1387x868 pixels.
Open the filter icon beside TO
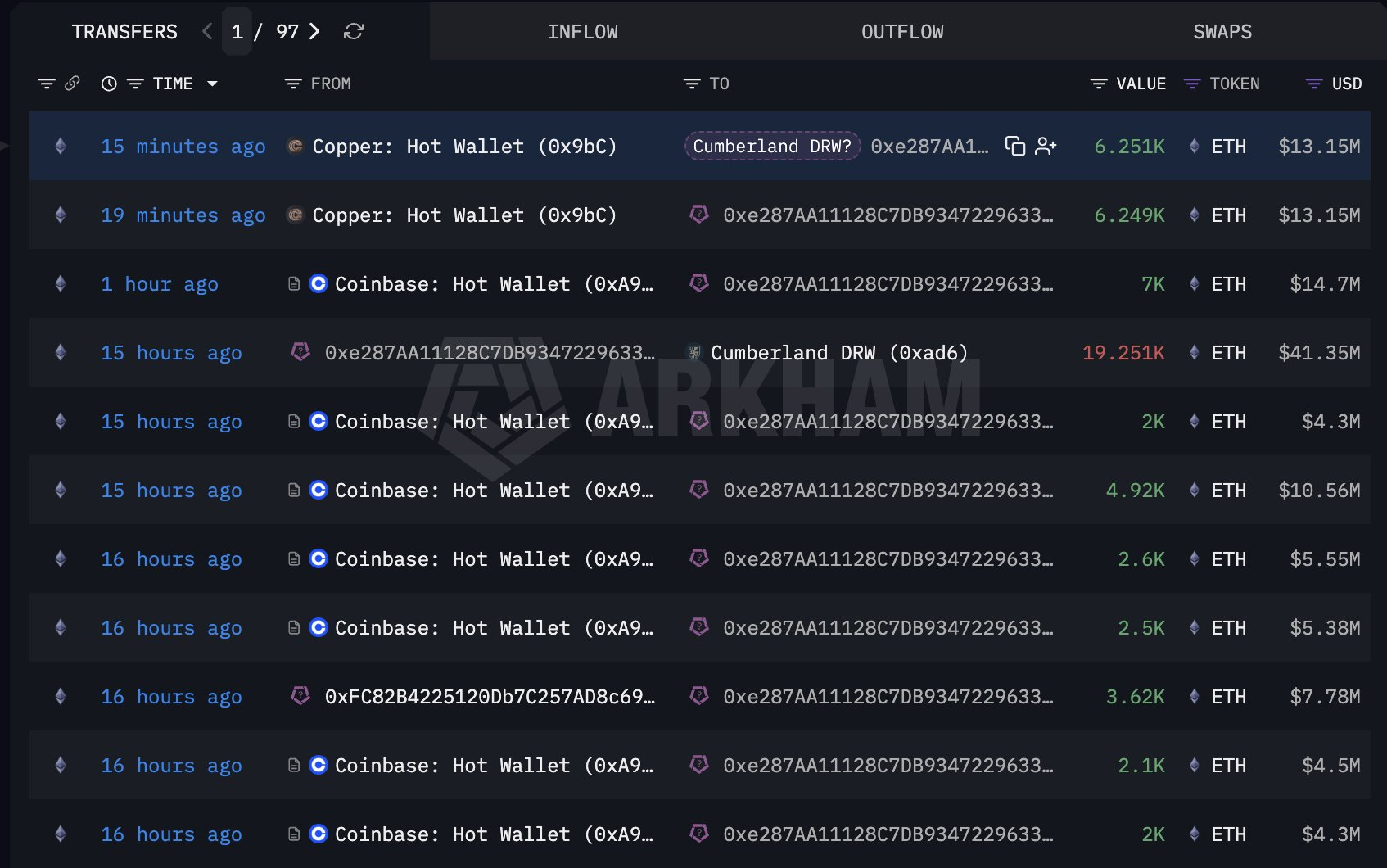pyautogui.click(x=692, y=84)
